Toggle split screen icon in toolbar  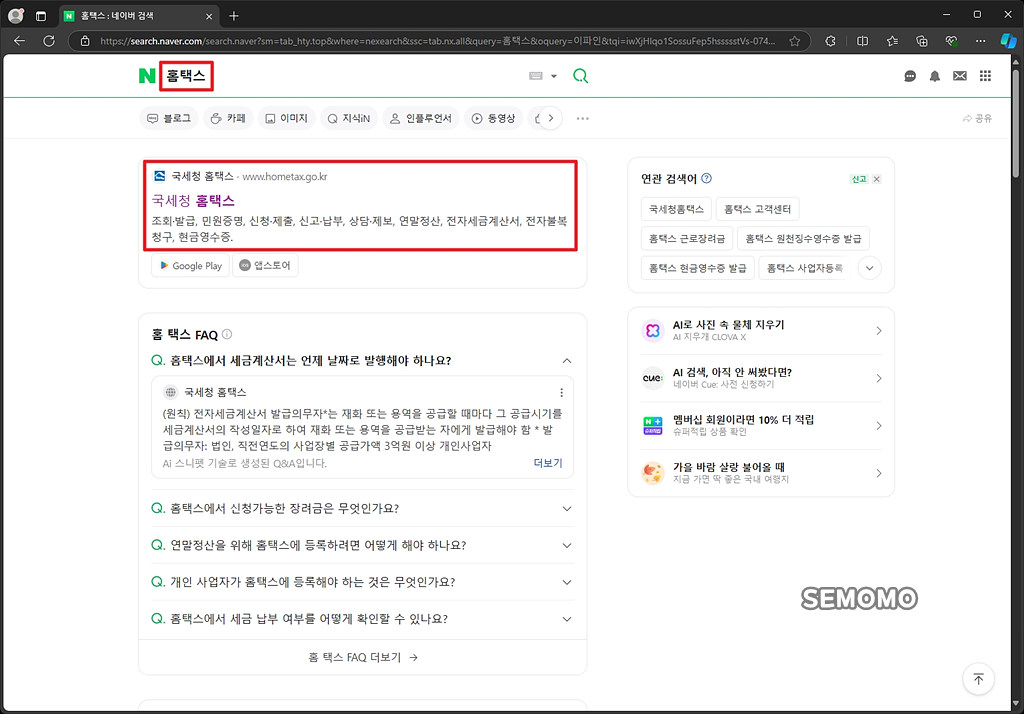(x=862, y=41)
